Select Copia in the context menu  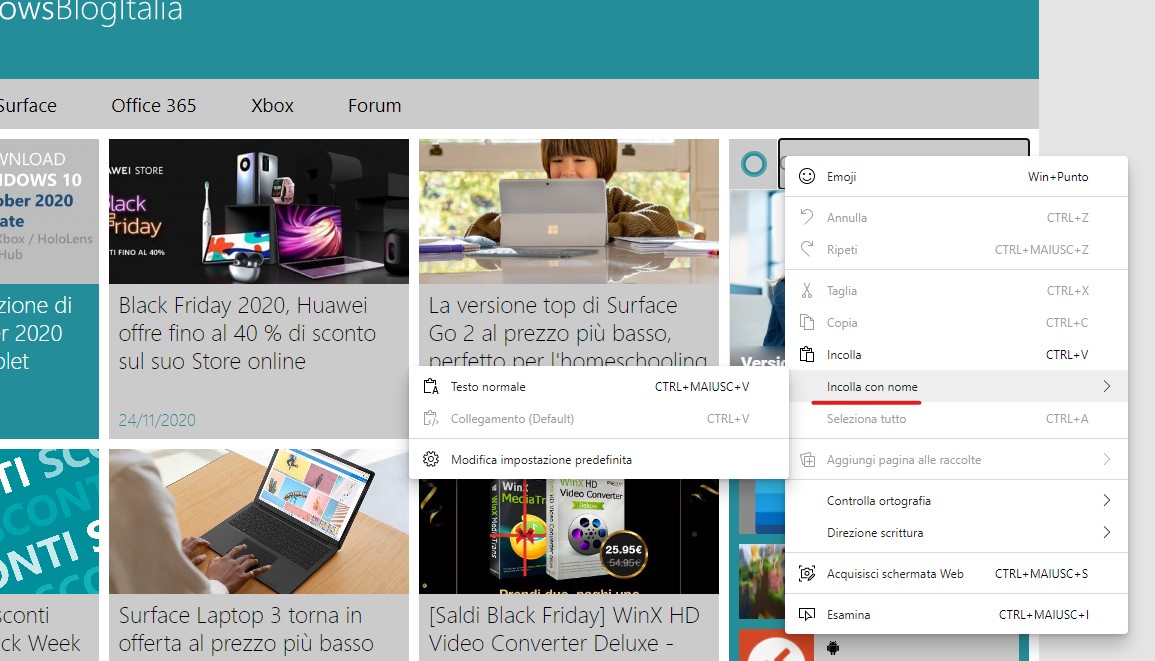(956, 322)
